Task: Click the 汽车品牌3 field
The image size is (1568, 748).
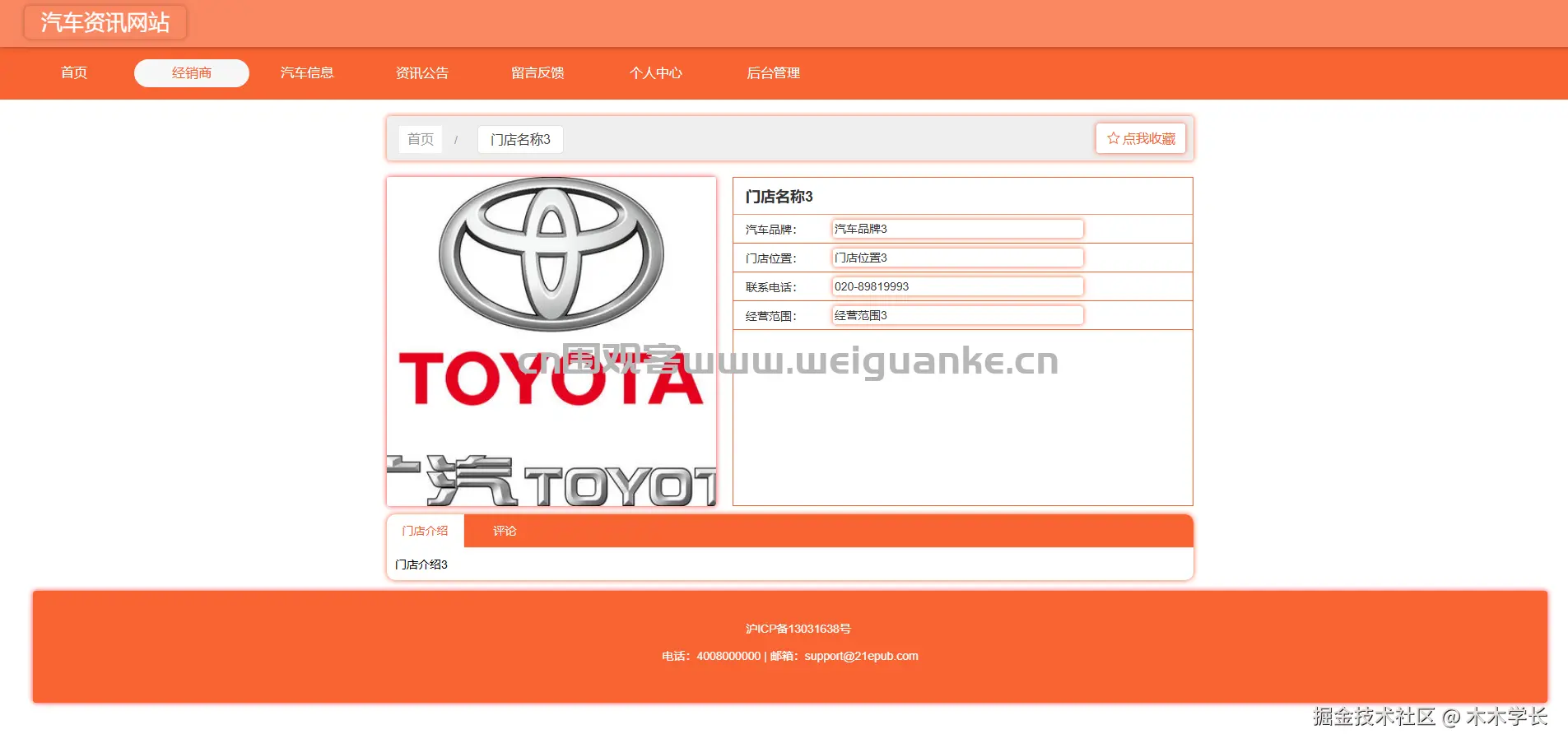Action: [957, 229]
